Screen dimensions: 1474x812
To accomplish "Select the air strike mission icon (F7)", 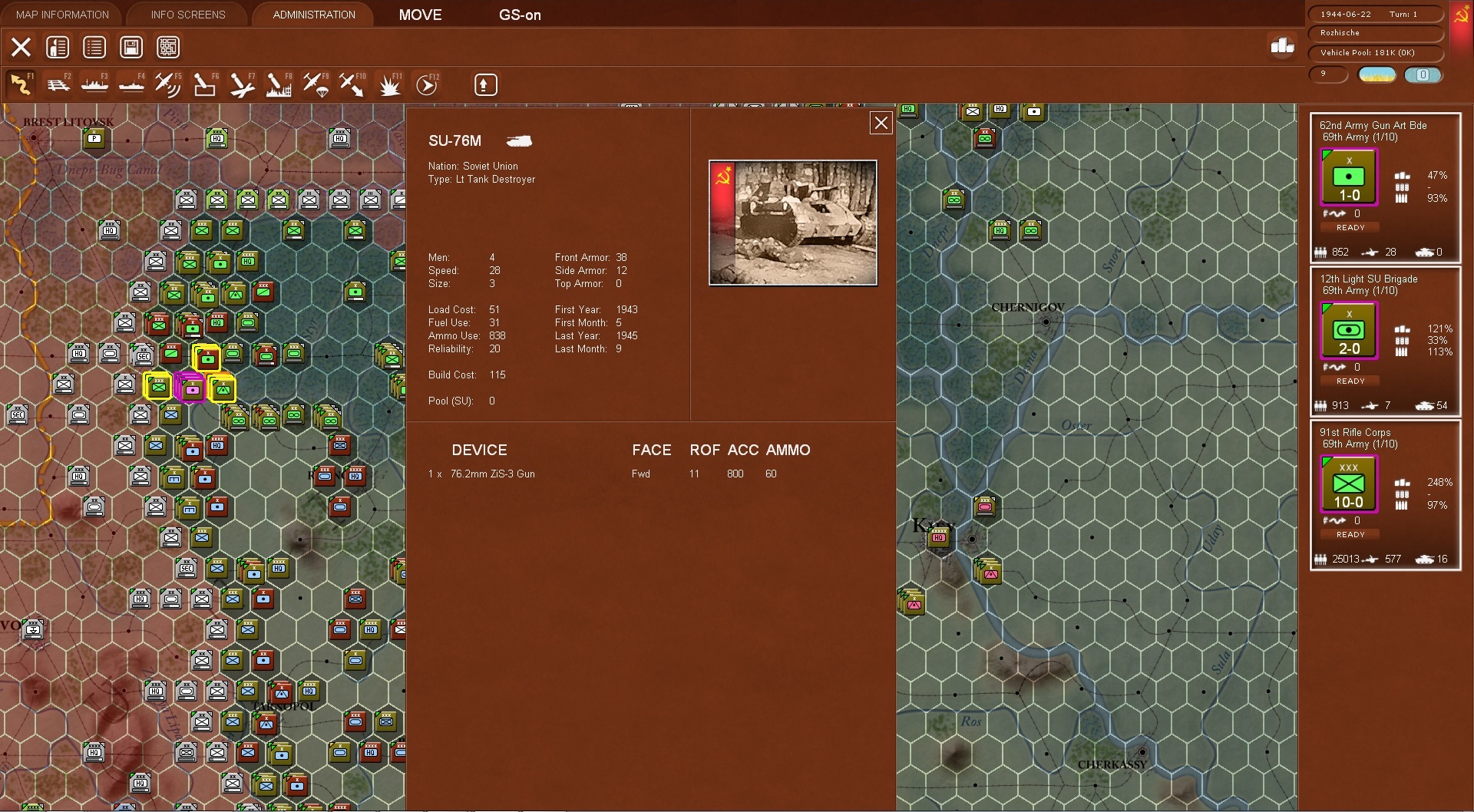I will pyautogui.click(x=242, y=84).
